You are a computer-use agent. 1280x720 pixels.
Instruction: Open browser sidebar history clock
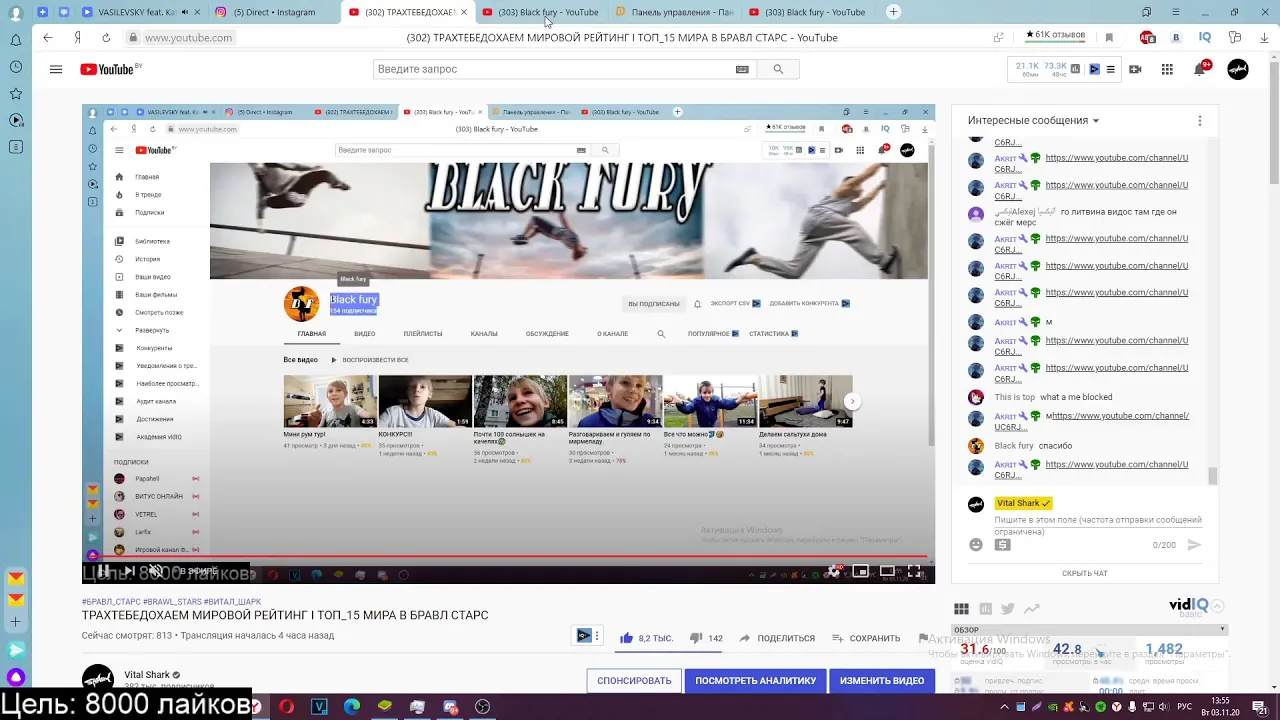tap(16, 67)
